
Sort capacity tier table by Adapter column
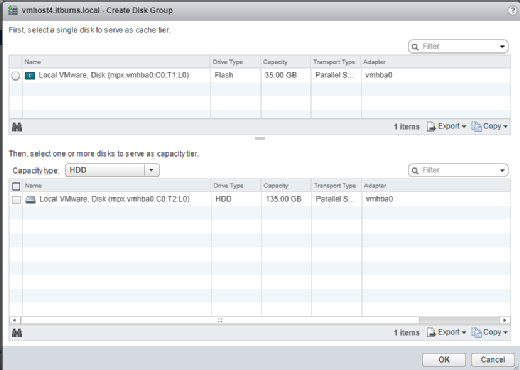click(x=436, y=186)
